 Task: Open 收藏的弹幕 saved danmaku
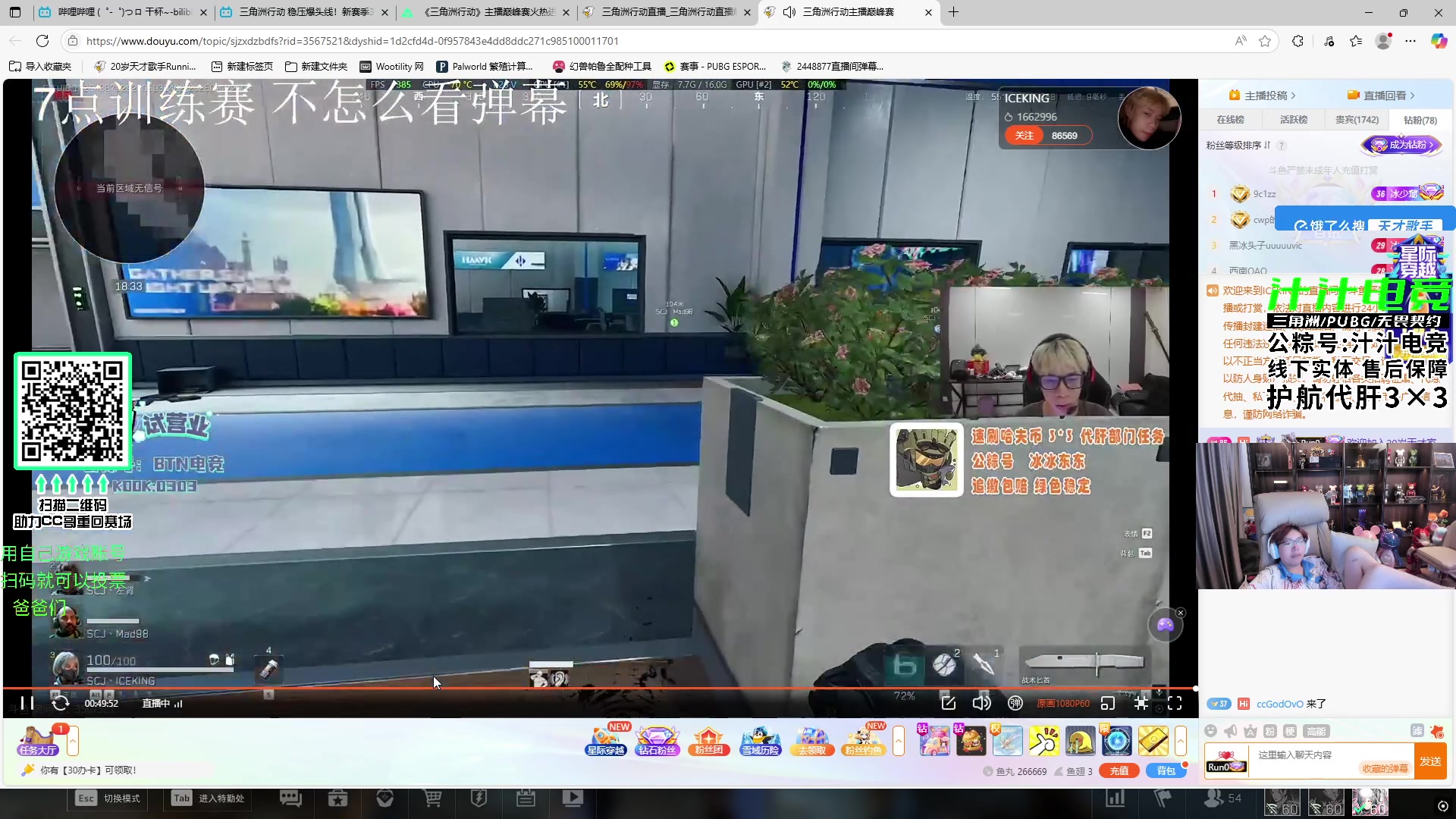[x=1385, y=768]
